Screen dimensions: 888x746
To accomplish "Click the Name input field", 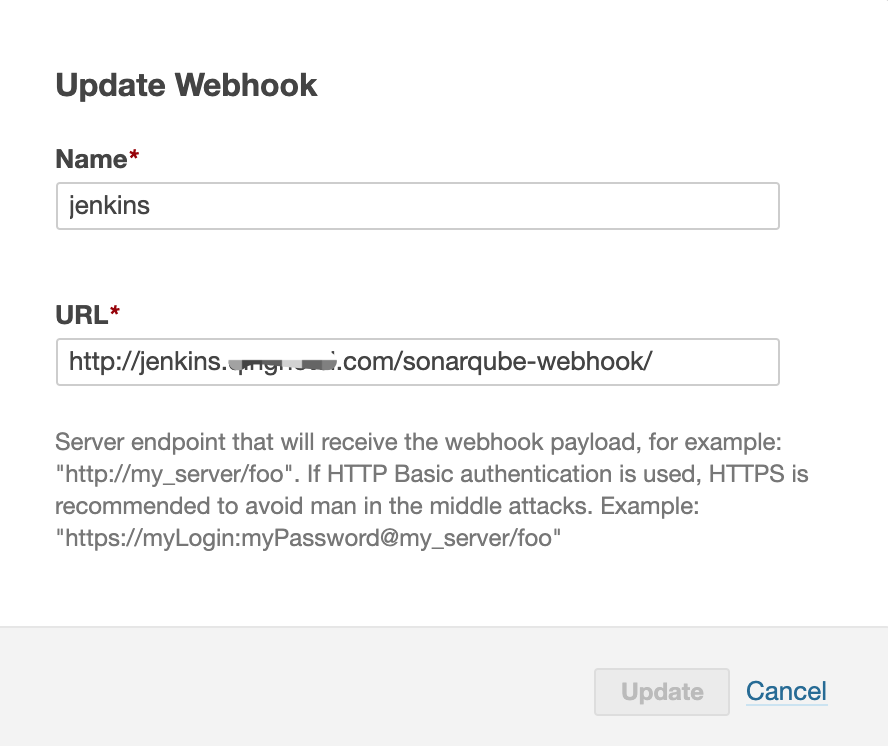I will coord(417,206).
